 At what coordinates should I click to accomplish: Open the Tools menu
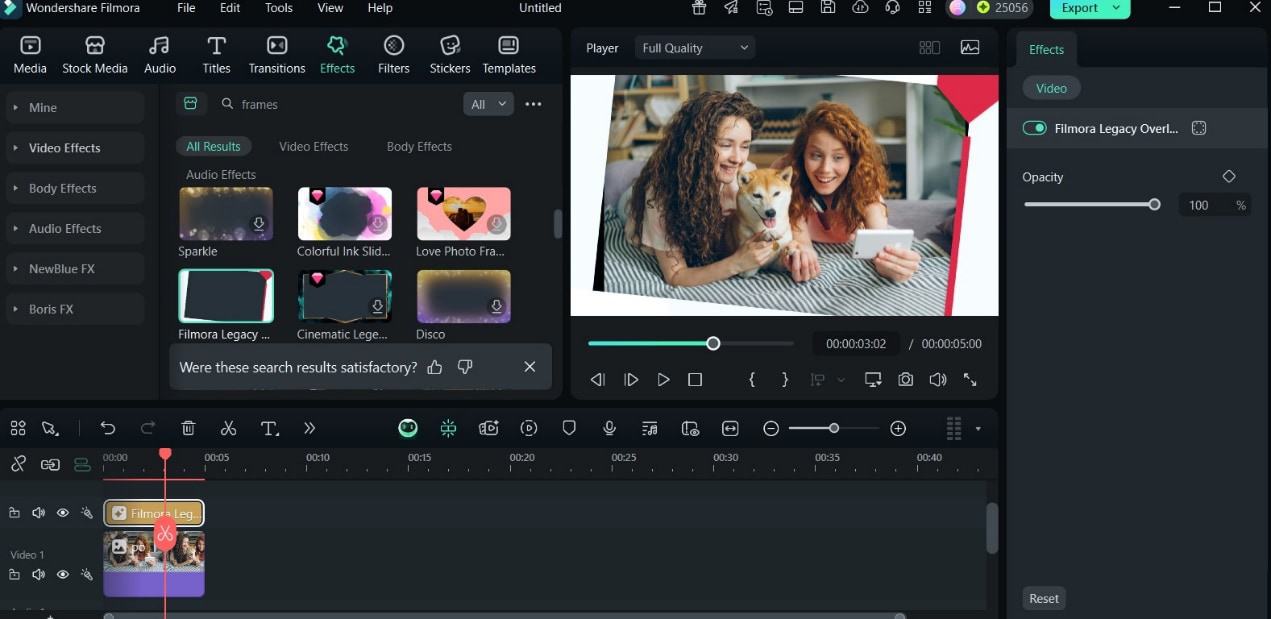coord(279,8)
